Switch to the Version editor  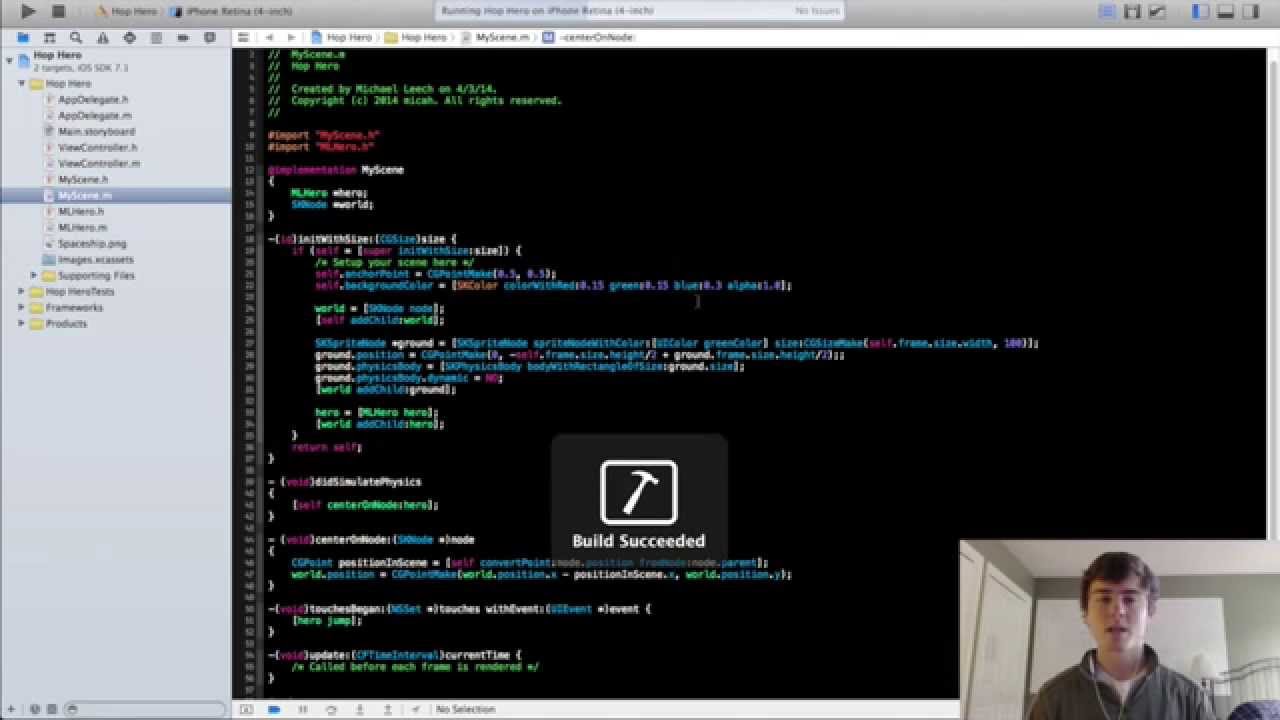[1157, 11]
